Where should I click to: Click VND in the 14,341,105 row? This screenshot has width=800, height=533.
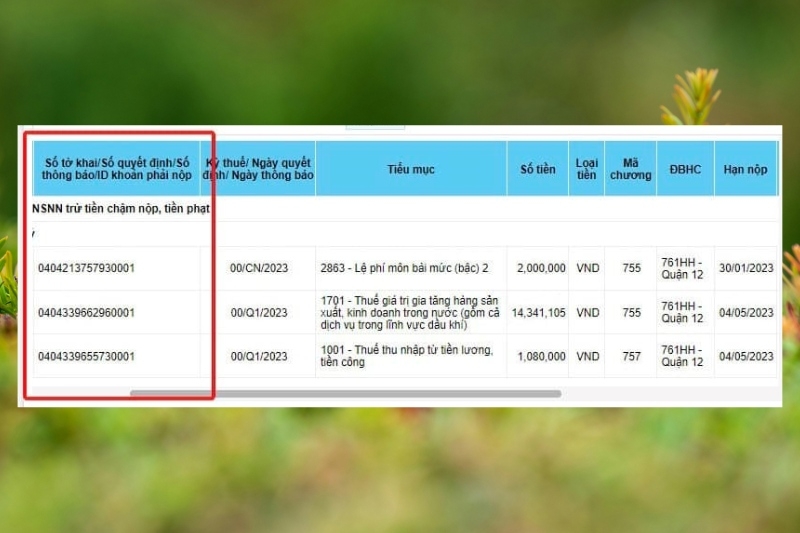pyautogui.click(x=587, y=313)
